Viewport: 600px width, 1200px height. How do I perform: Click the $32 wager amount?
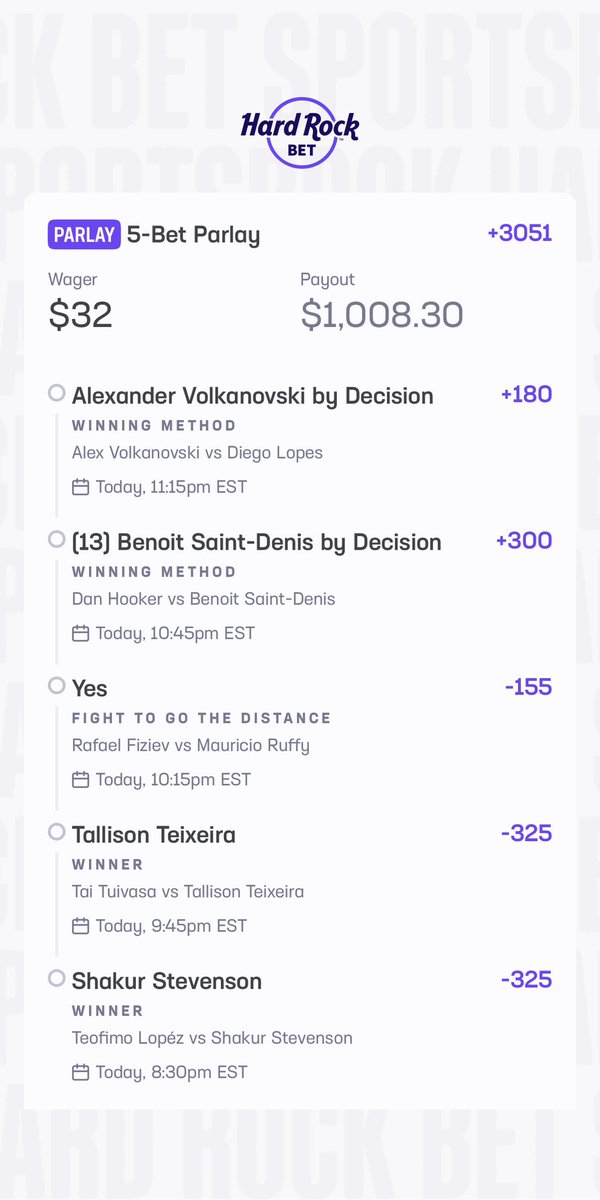[80, 315]
